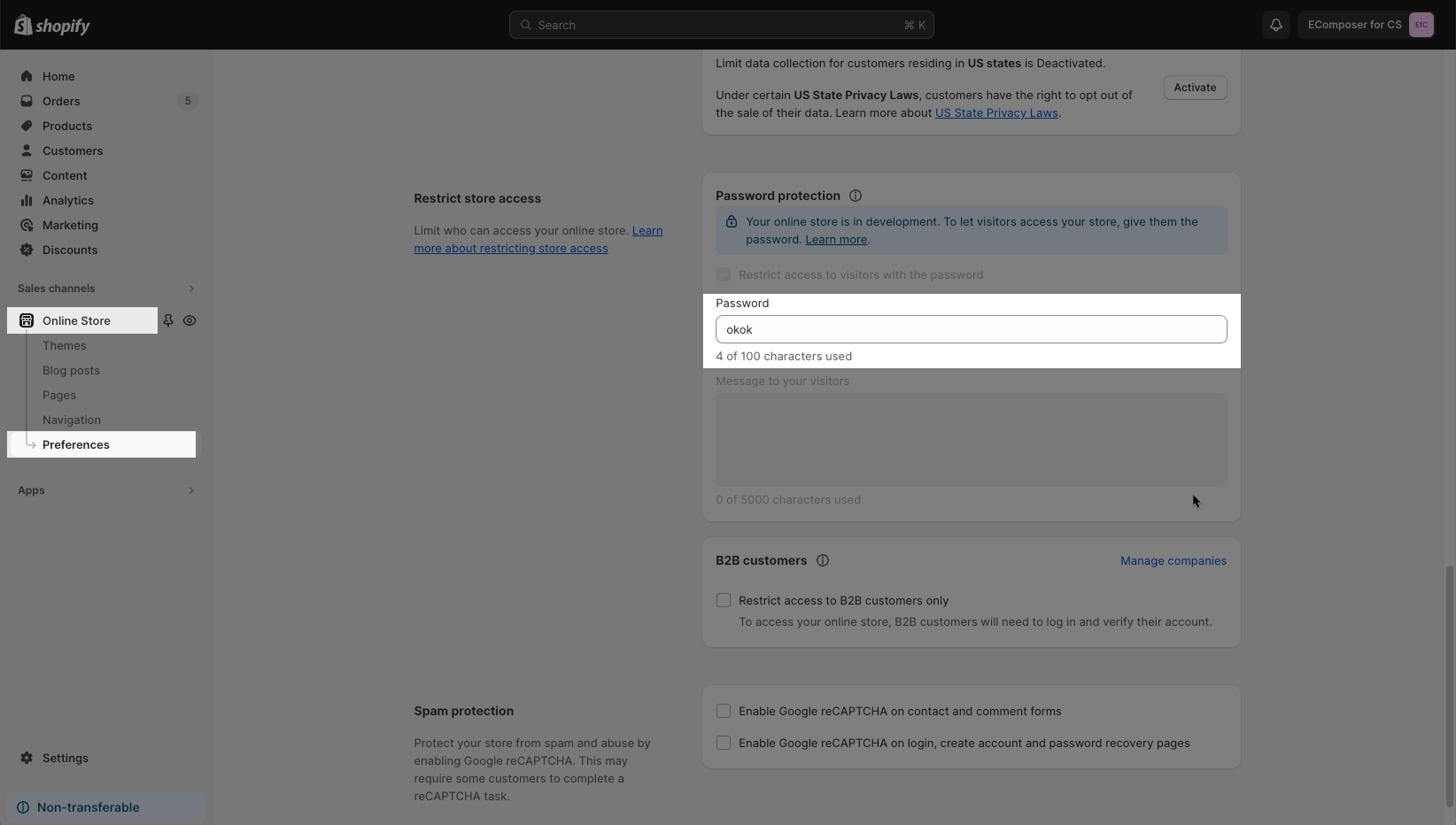Screen dimensions: 1456x825
Task: Go to Pages in Online Store
Action: pyautogui.click(x=59, y=395)
